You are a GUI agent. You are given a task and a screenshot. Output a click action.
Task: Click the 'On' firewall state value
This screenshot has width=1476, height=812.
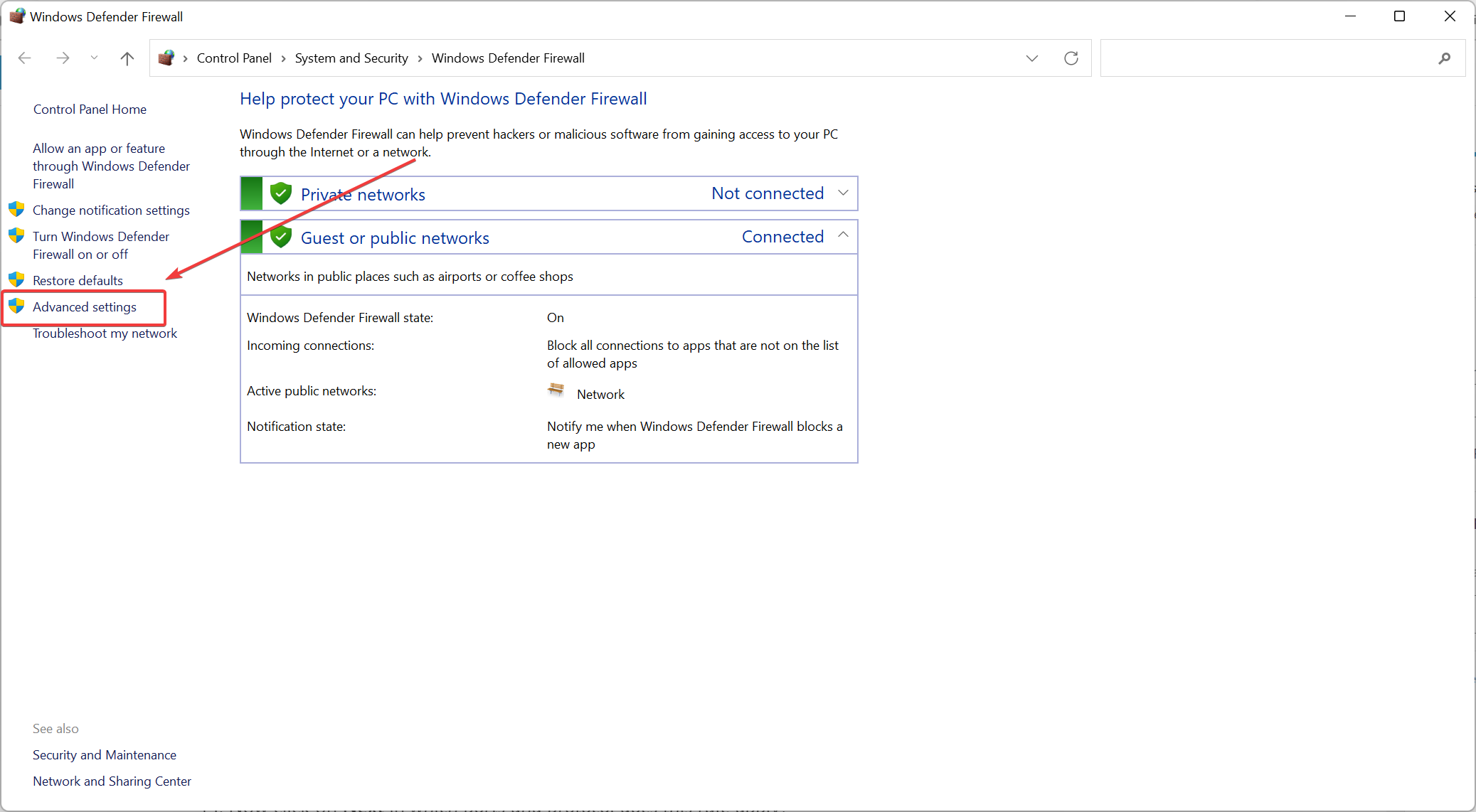pos(556,318)
